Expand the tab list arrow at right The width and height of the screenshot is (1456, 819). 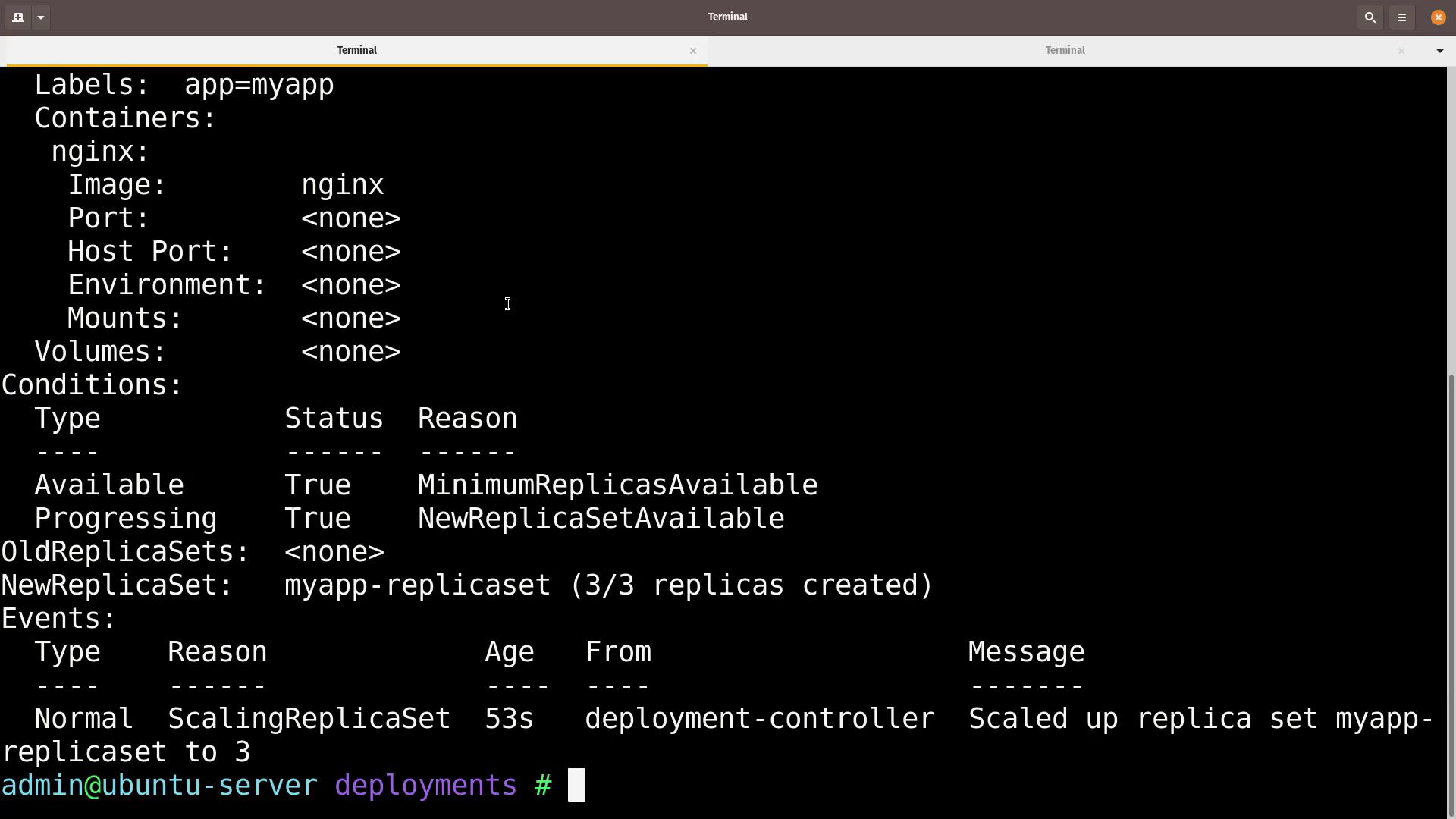tap(1439, 51)
